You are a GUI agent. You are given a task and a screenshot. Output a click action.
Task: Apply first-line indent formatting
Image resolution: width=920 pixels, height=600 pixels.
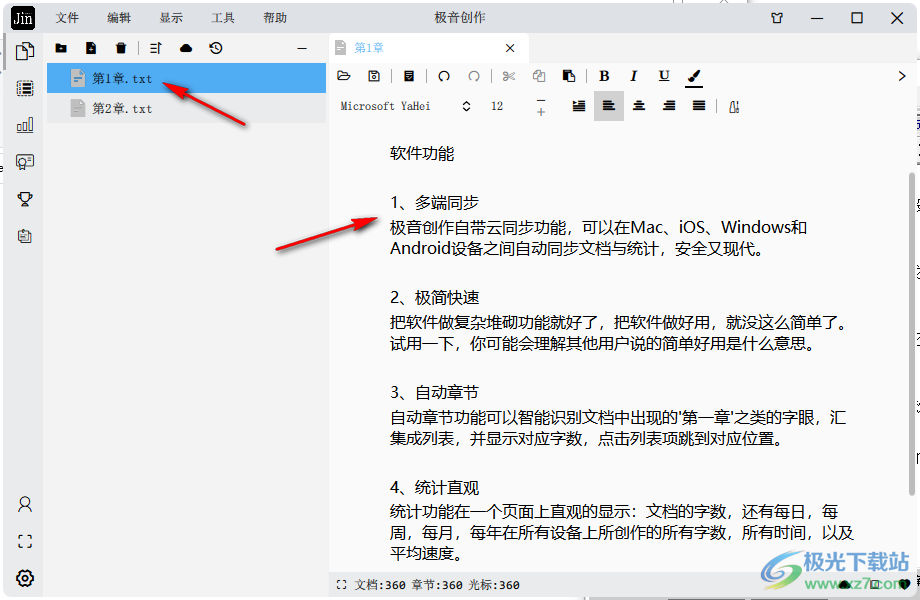(x=579, y=106)
